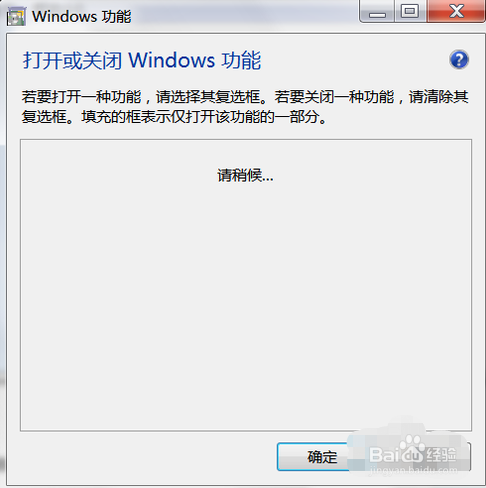Close the Windows 功能 dialog with X
486x488 pixels.
[456, 12]
